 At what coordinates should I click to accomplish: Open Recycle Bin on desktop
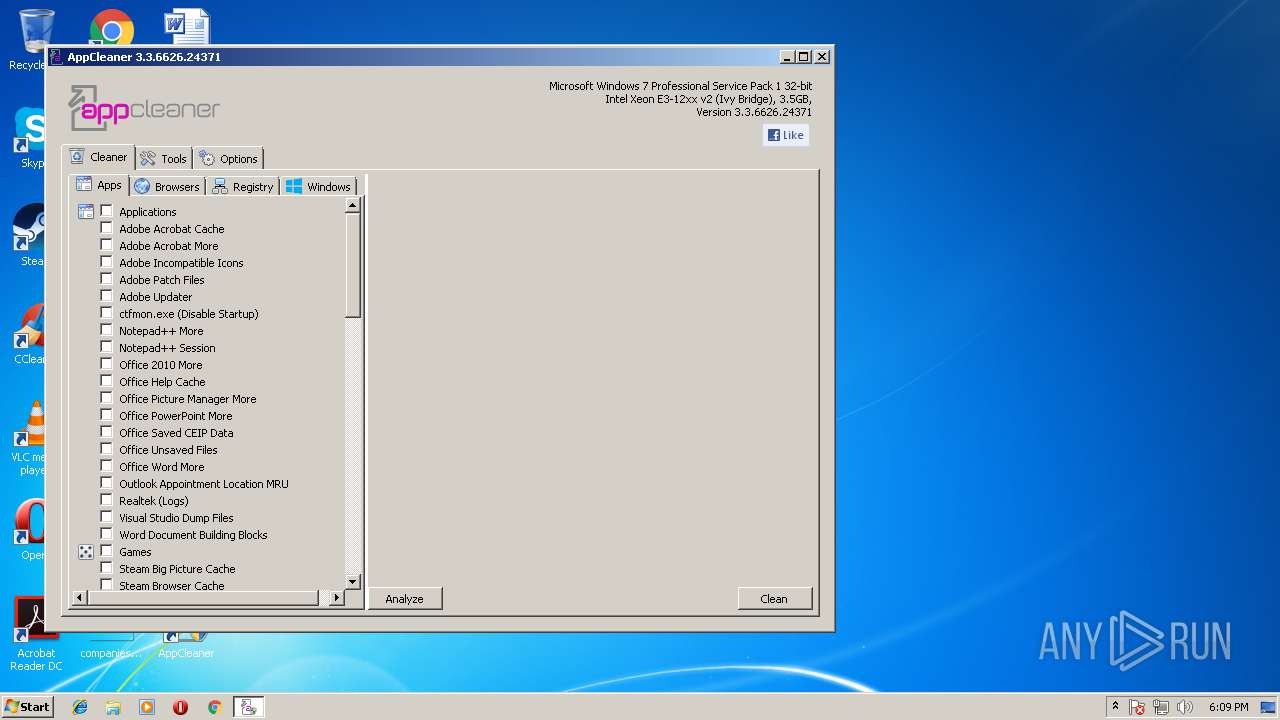coord(36,38)
